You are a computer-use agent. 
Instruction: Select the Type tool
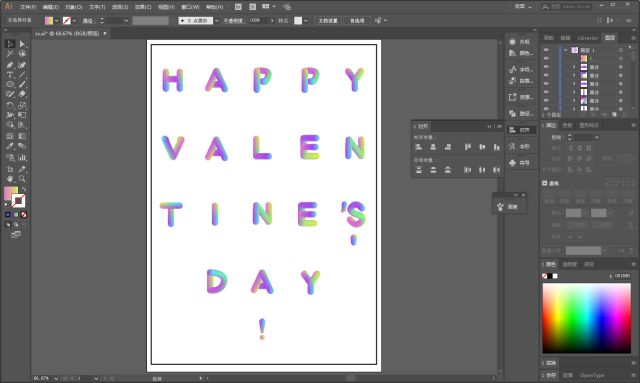[x=10, y=75]
